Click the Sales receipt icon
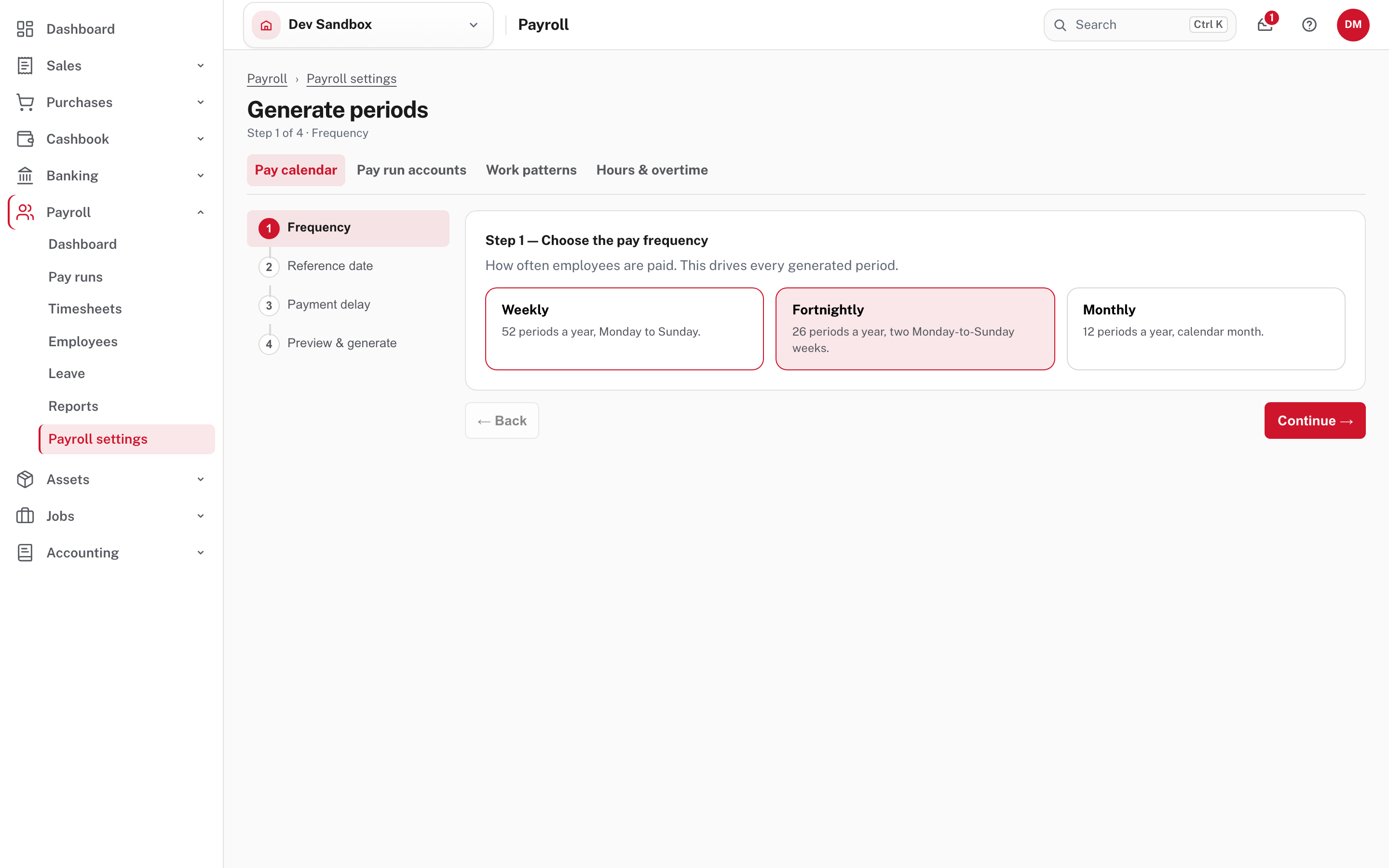This screenshot has width=1389, height=868. (25, 66)
